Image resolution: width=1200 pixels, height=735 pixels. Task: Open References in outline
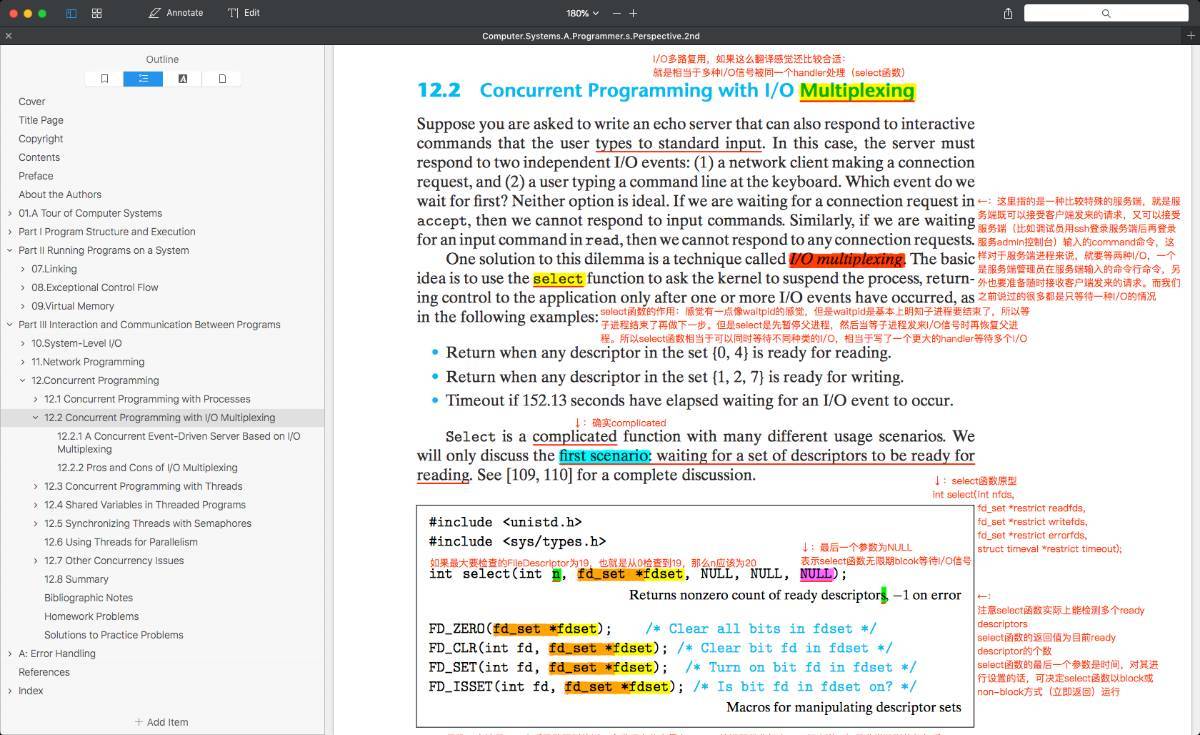coord(44,672)
